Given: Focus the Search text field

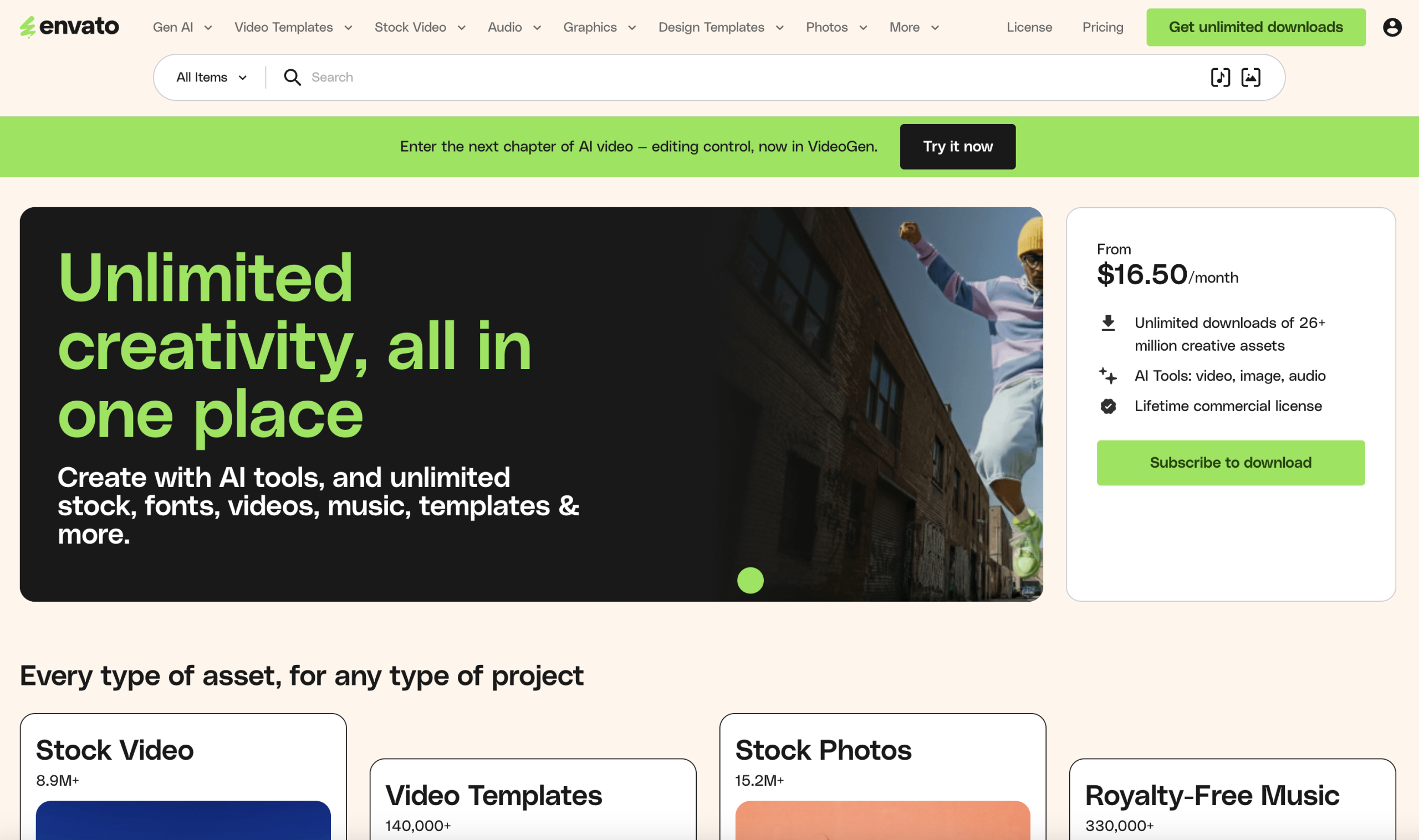Looking at the screenshot, I should [736, 78].
